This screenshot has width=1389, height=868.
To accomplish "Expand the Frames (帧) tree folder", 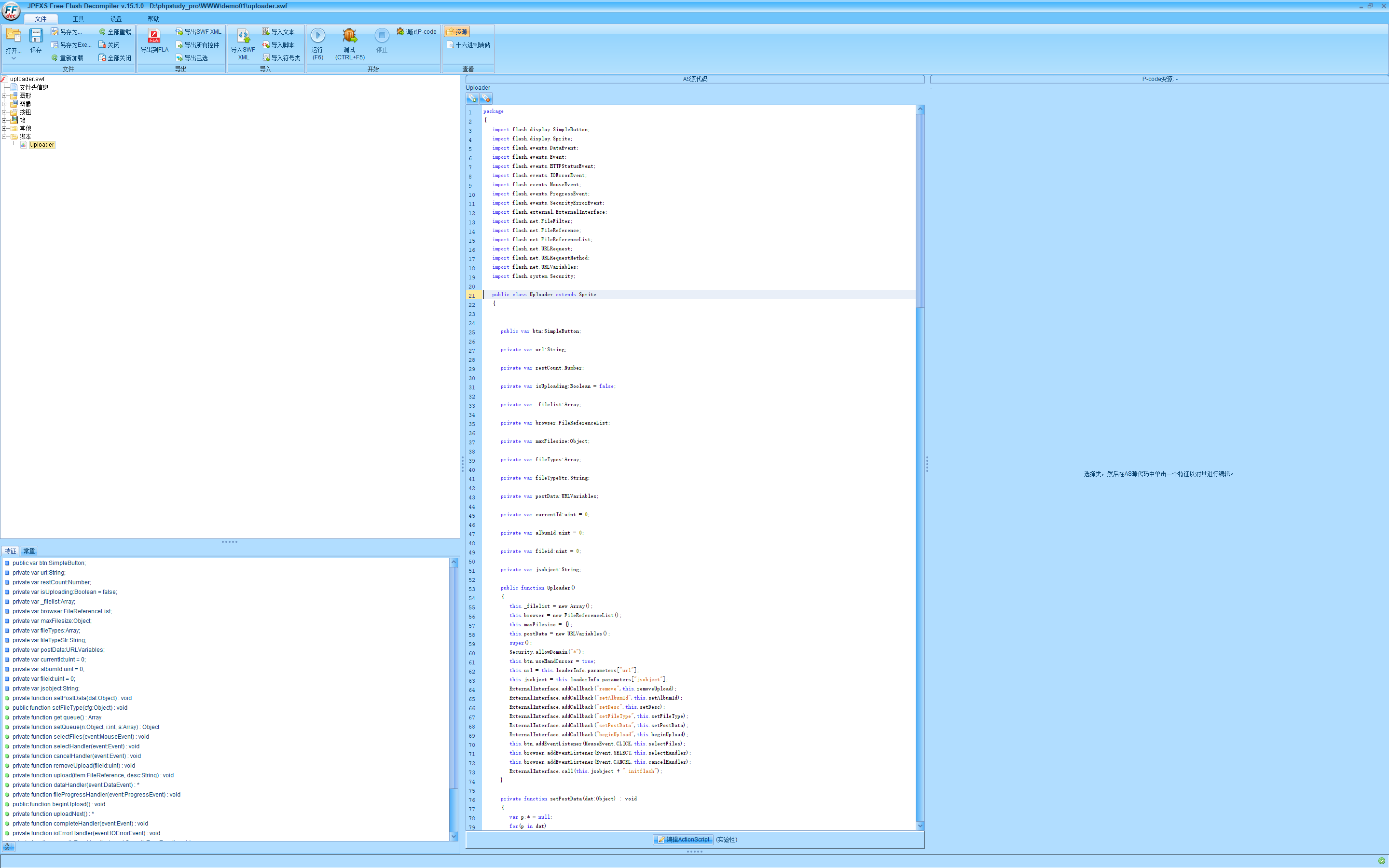I will click(x=4, y=121).
